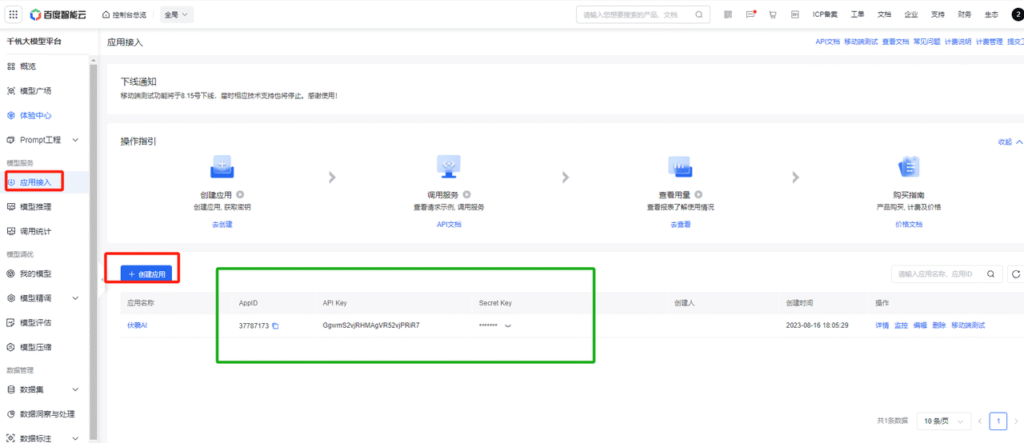Click the black user avatar circle
The height and width of the screenshot is (443, 1024).
coord(1017,14)
